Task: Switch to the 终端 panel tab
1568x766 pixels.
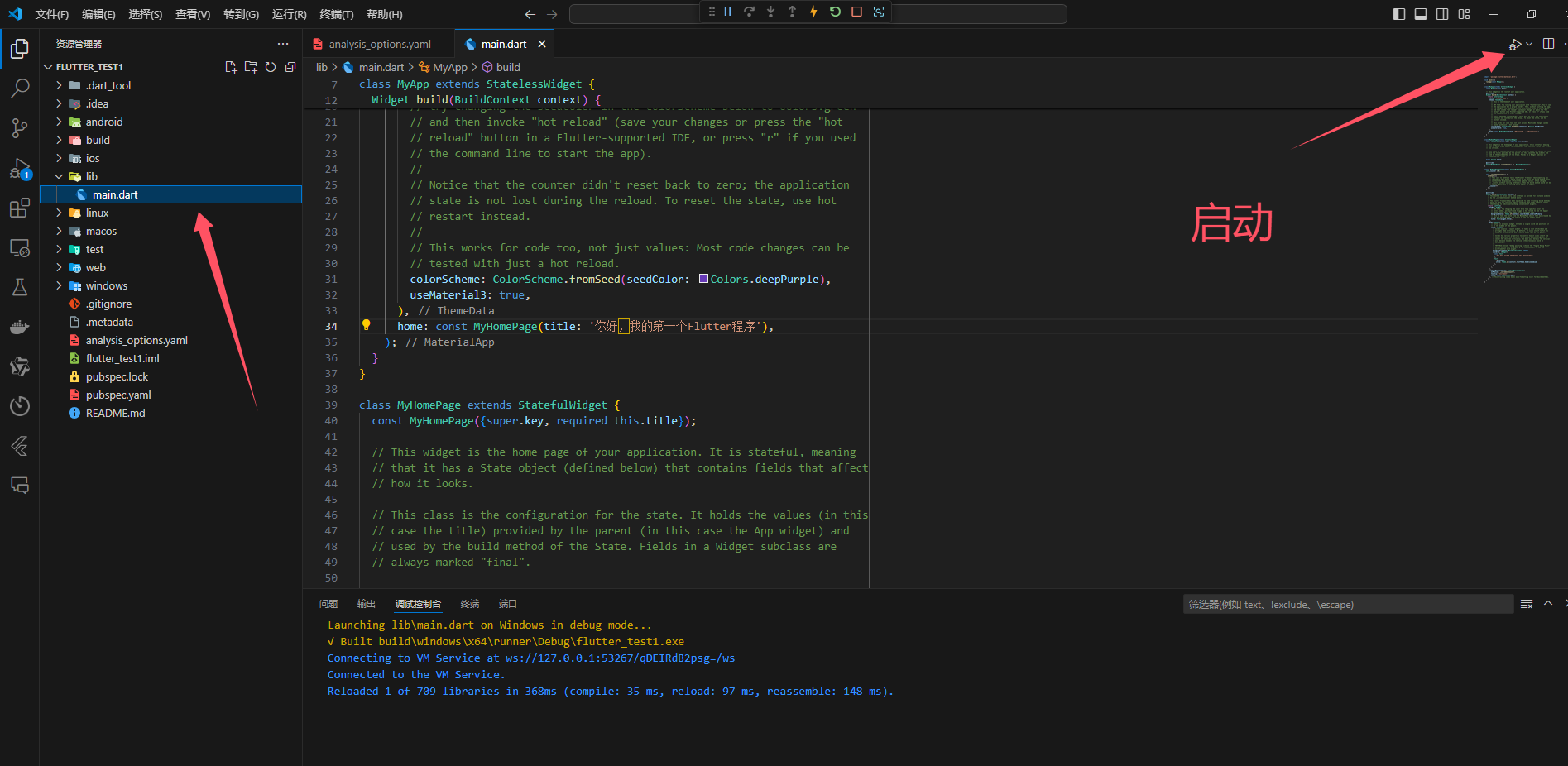Action: click(470, 604)
